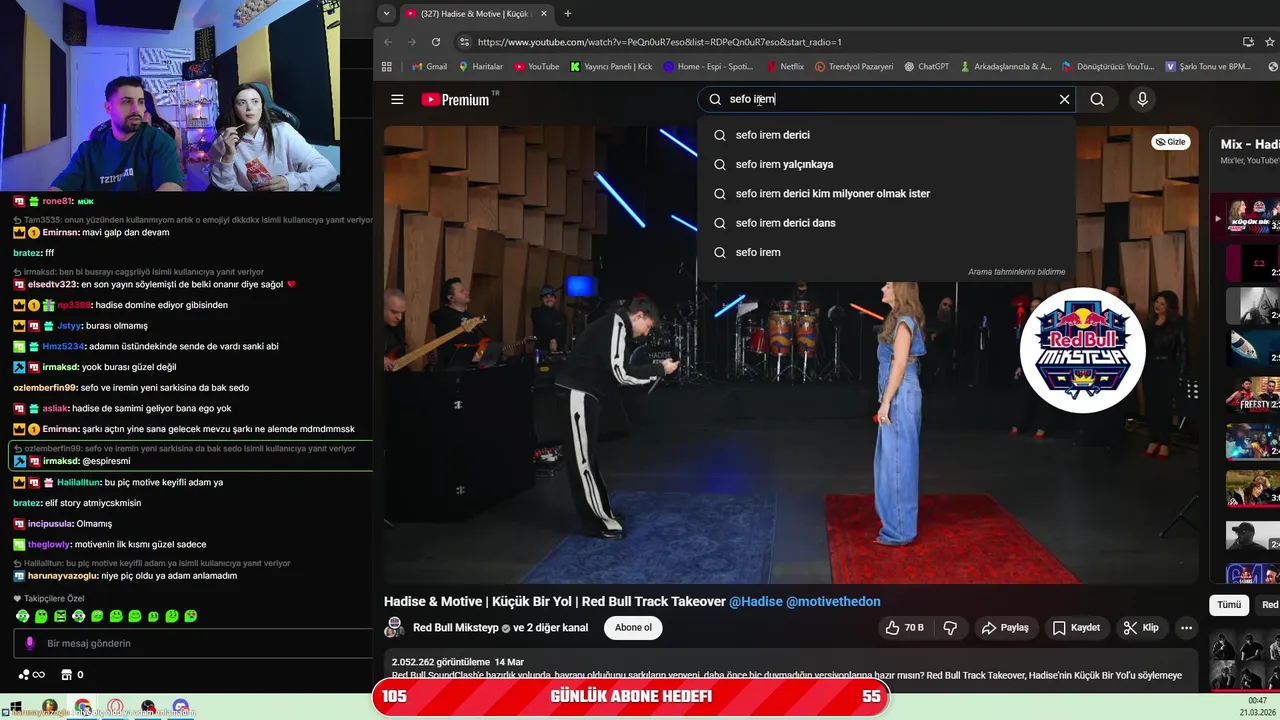The height and width of the screenshot is (720, 1280).
Task: Bookmark this page with the star
Action: tap(1270, 42)
